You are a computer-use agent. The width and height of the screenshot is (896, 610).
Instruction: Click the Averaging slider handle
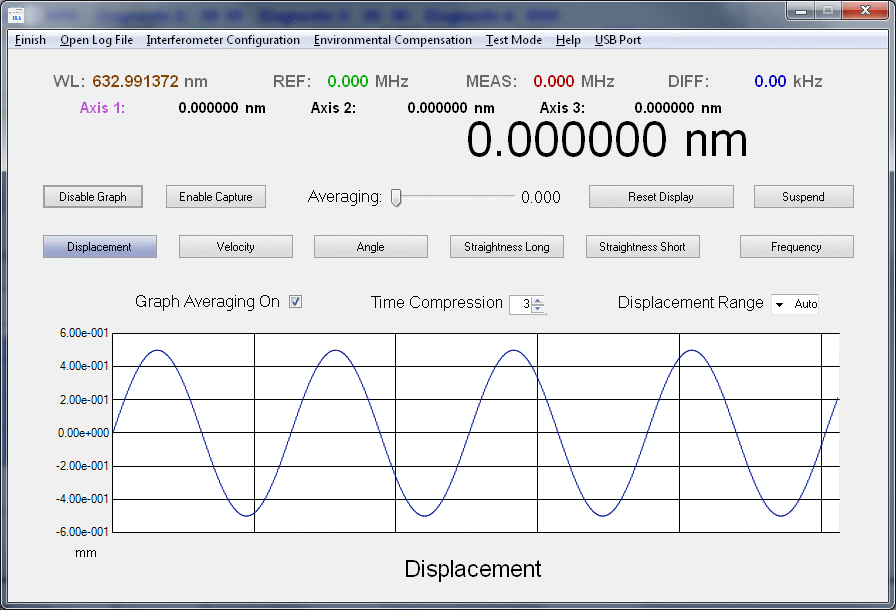[x=396, y=197]
